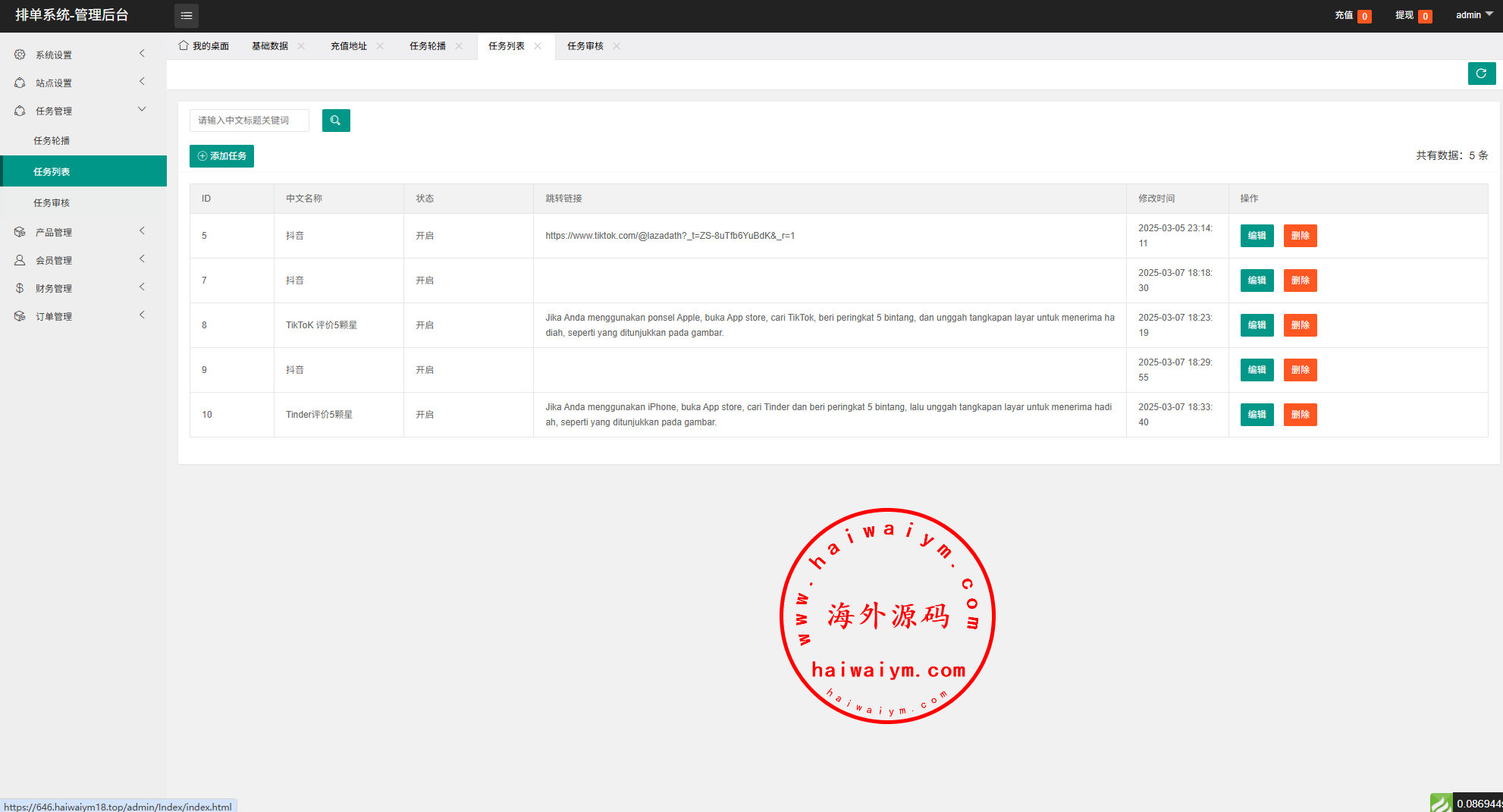Click the 充值 notification badge in header
The width and height of the screenshot is (1503, 812).
pos(1363,16)
